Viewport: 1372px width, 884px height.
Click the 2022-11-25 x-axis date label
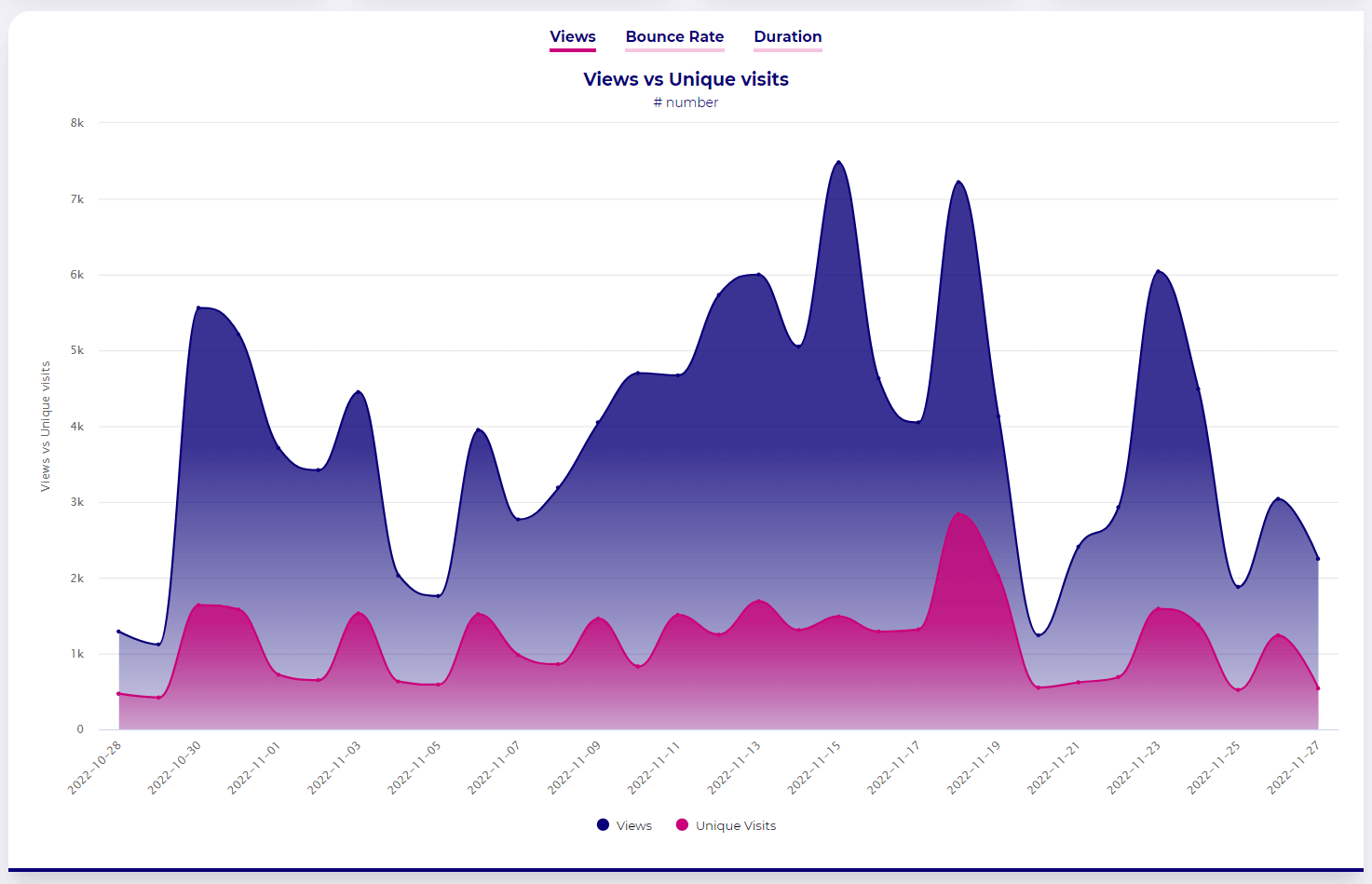(1215, 768)
